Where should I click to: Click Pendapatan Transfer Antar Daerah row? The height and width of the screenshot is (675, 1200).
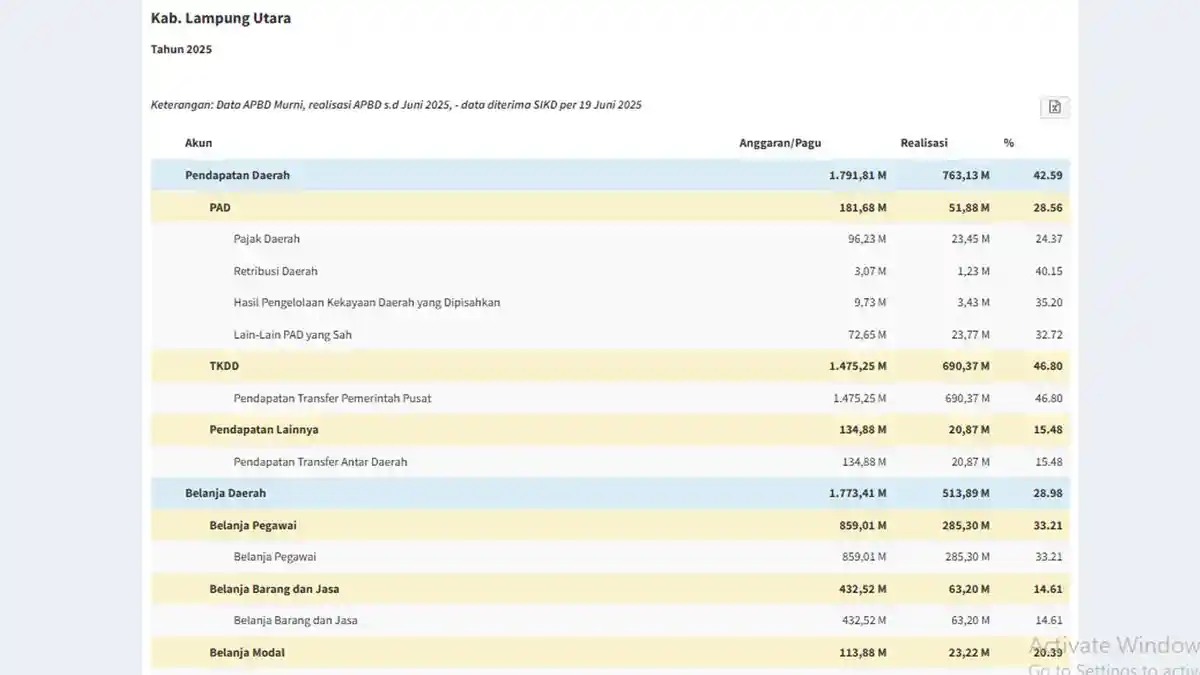coord(610,462)
